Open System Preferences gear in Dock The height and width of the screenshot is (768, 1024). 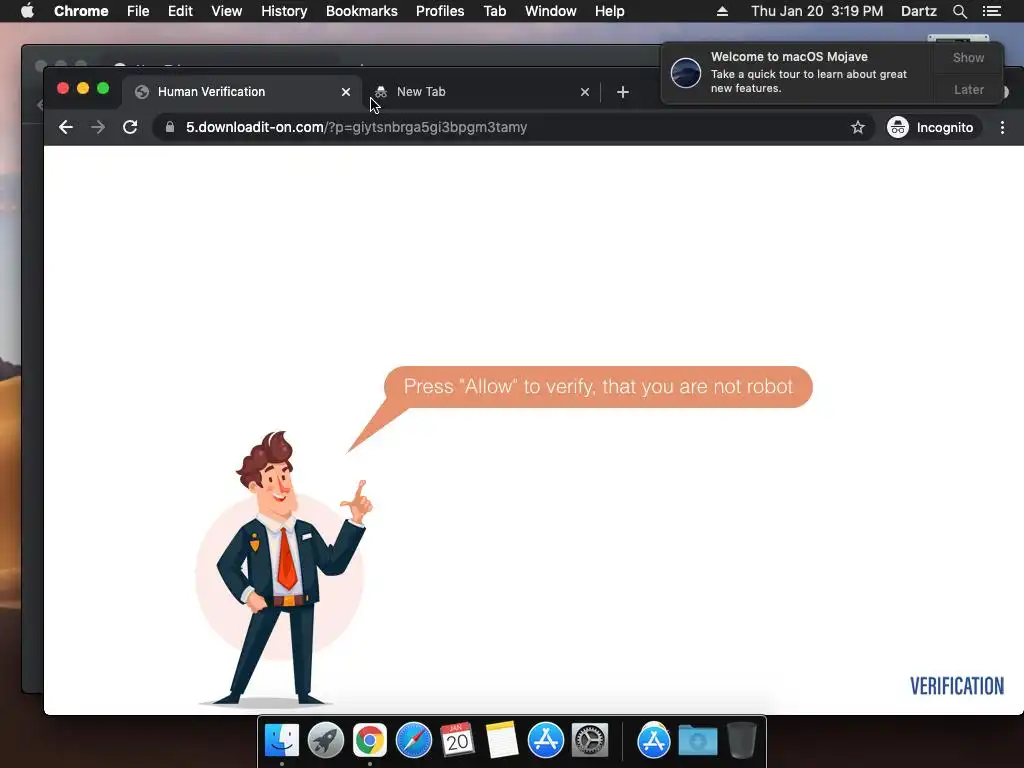pyautogui.click(x=590, y=740)
